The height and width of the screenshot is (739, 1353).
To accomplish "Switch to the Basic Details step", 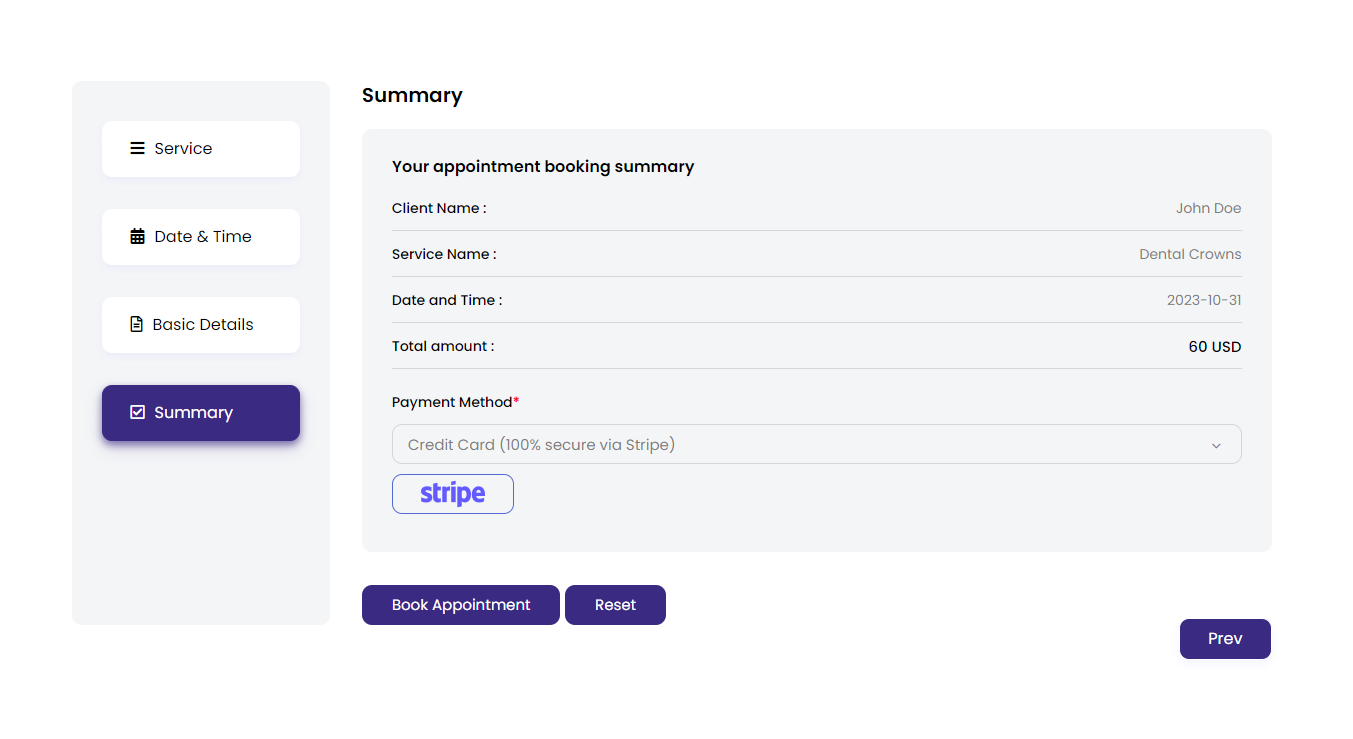I will click(201, 325).
